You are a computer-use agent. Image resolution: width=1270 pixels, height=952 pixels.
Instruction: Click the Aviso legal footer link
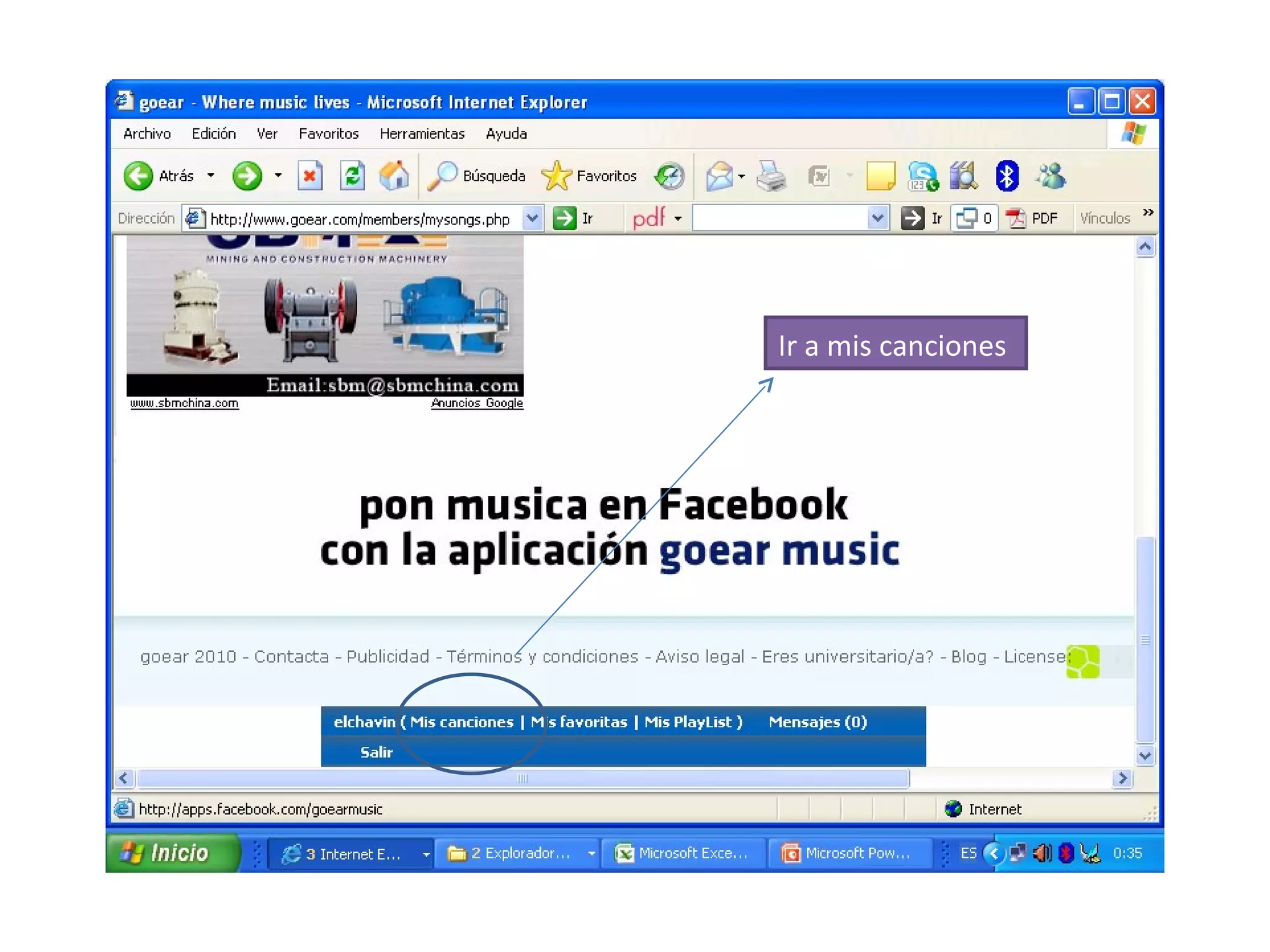700,657
